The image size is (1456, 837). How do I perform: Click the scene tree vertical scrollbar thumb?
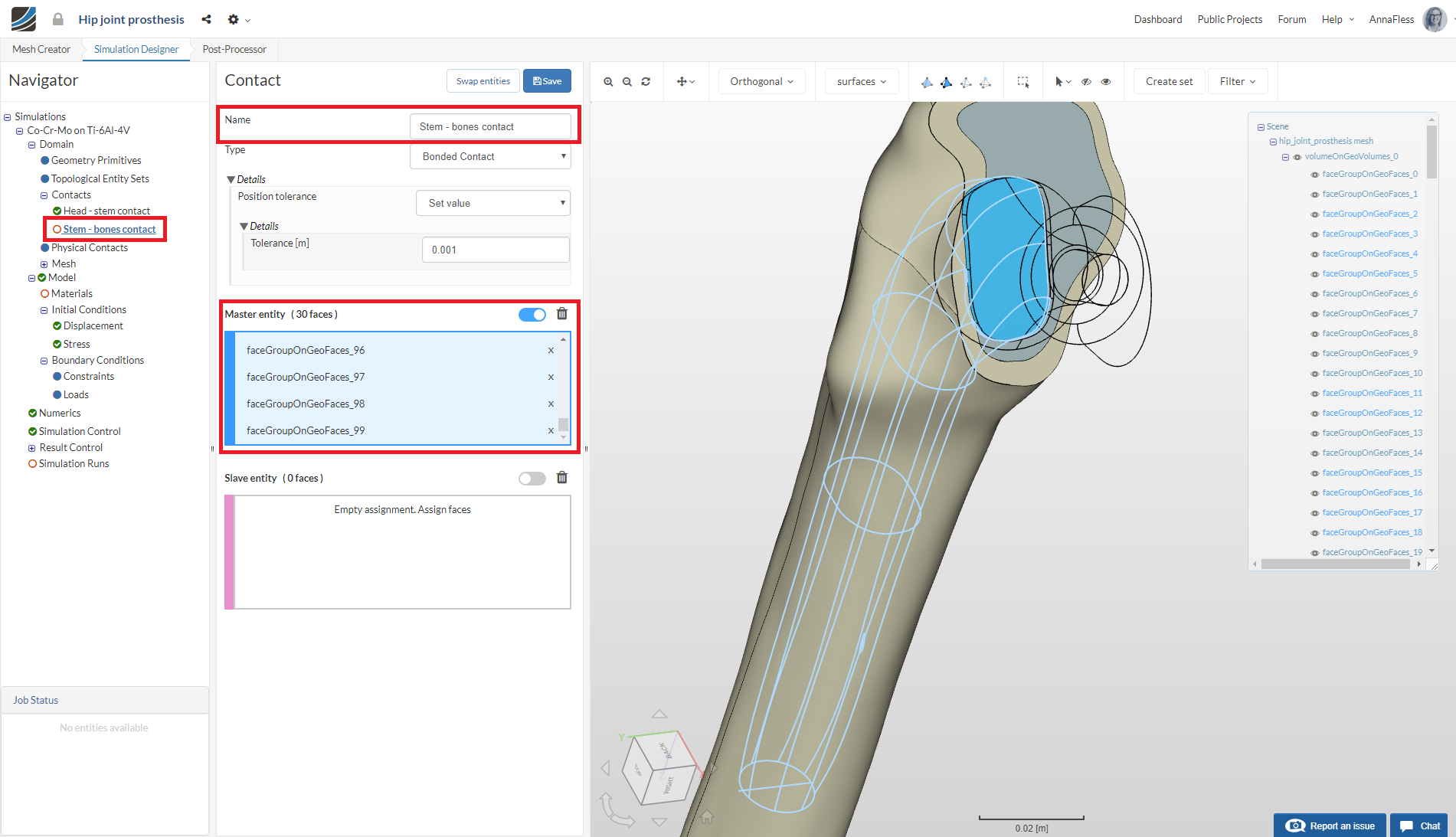(1432, 152)
